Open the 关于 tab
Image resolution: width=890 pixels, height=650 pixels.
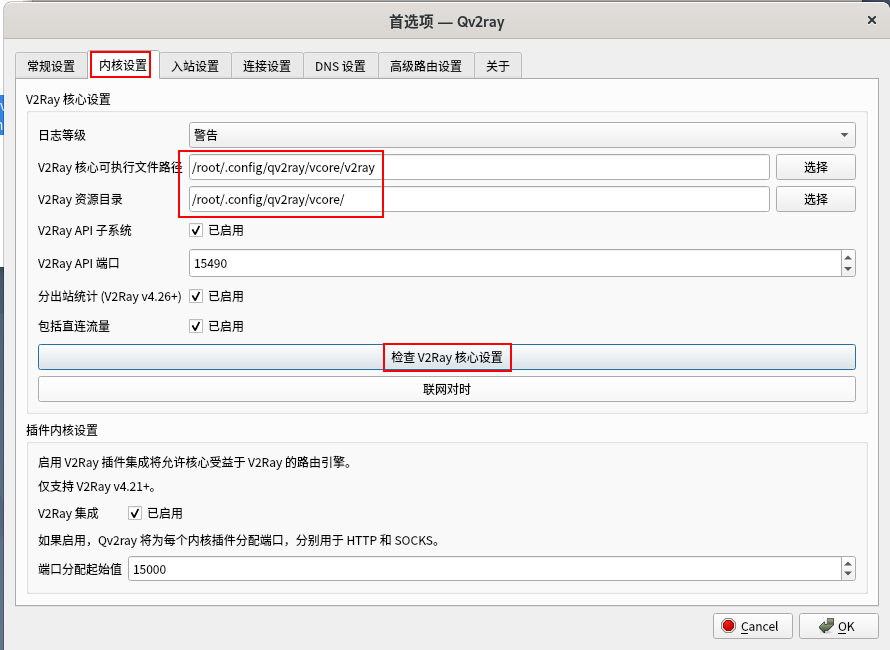[x=498, y=66]
